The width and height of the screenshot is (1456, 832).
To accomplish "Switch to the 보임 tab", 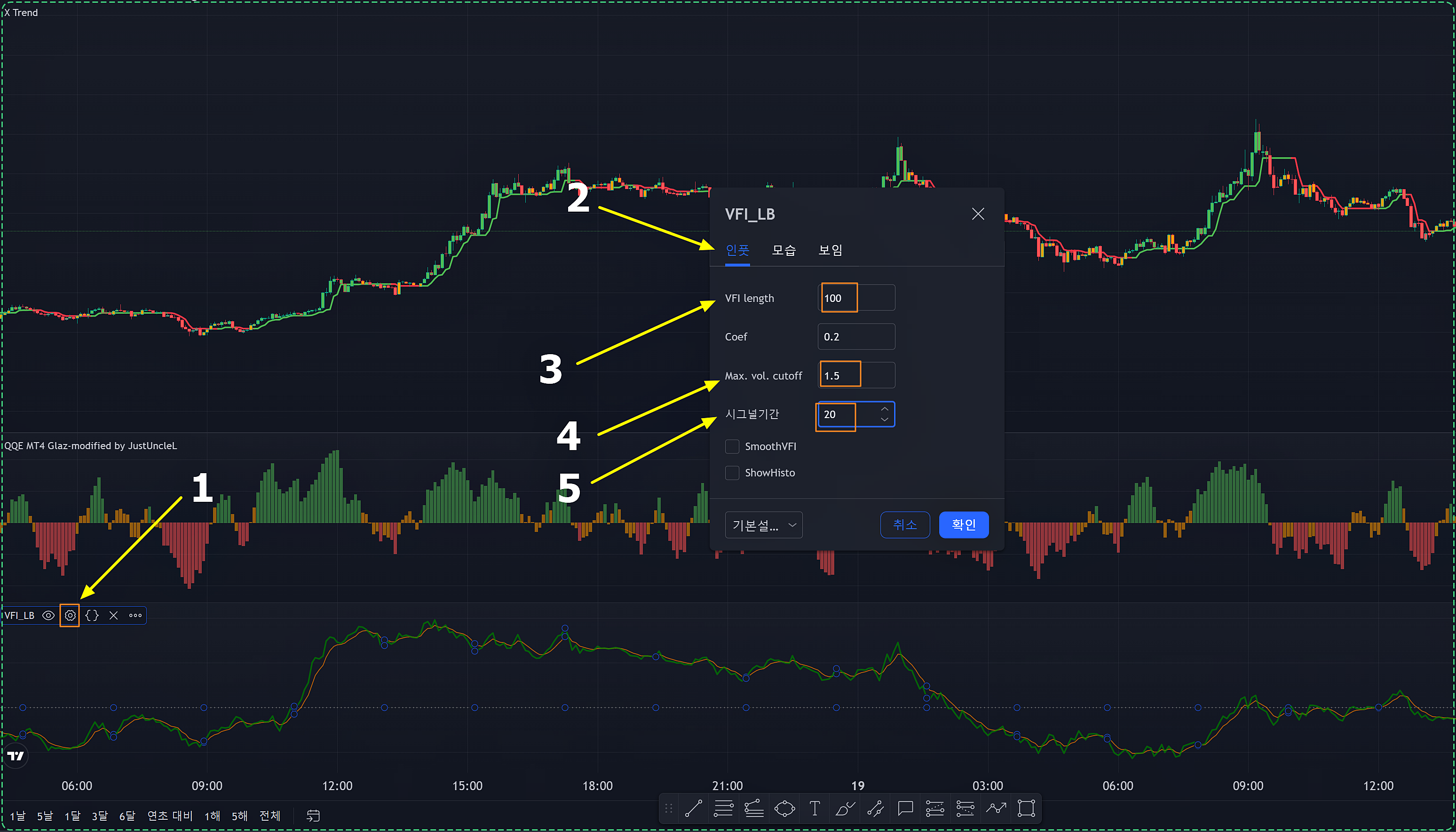I will [x=830, y=250].
